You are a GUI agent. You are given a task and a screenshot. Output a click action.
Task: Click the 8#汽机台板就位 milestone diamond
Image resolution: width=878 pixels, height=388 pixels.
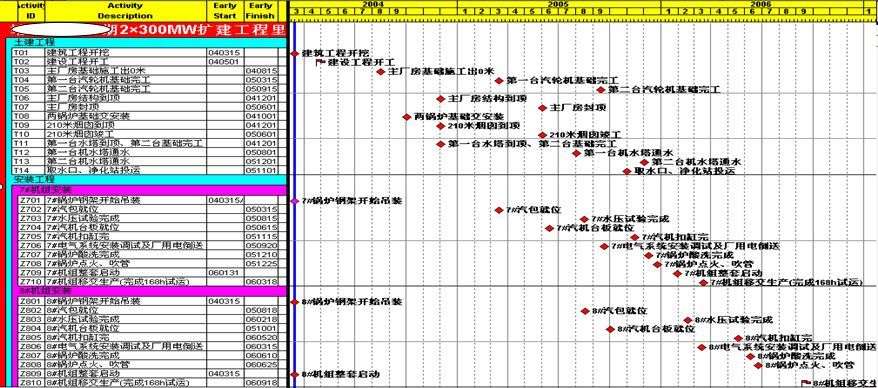point(610,329)
